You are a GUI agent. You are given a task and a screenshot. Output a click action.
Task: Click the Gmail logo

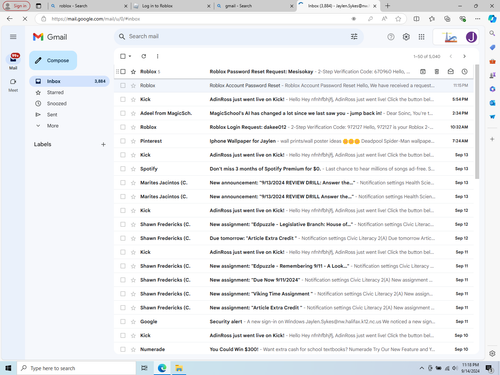click(50, 37)
